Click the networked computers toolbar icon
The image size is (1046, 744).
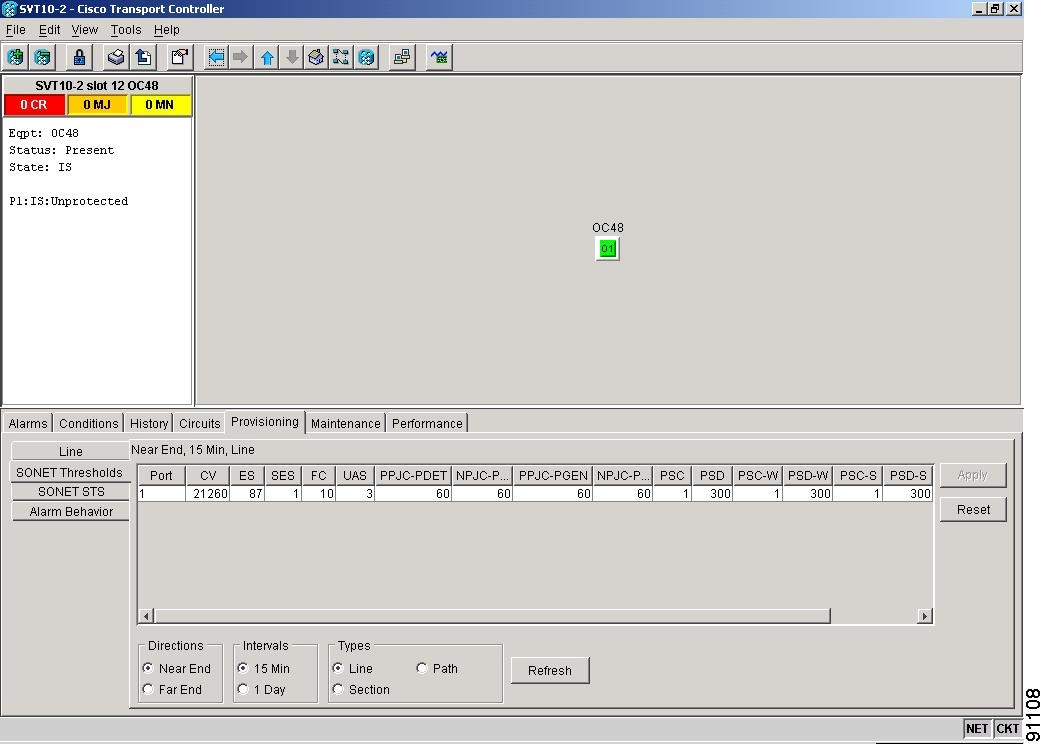pos(402,57)
